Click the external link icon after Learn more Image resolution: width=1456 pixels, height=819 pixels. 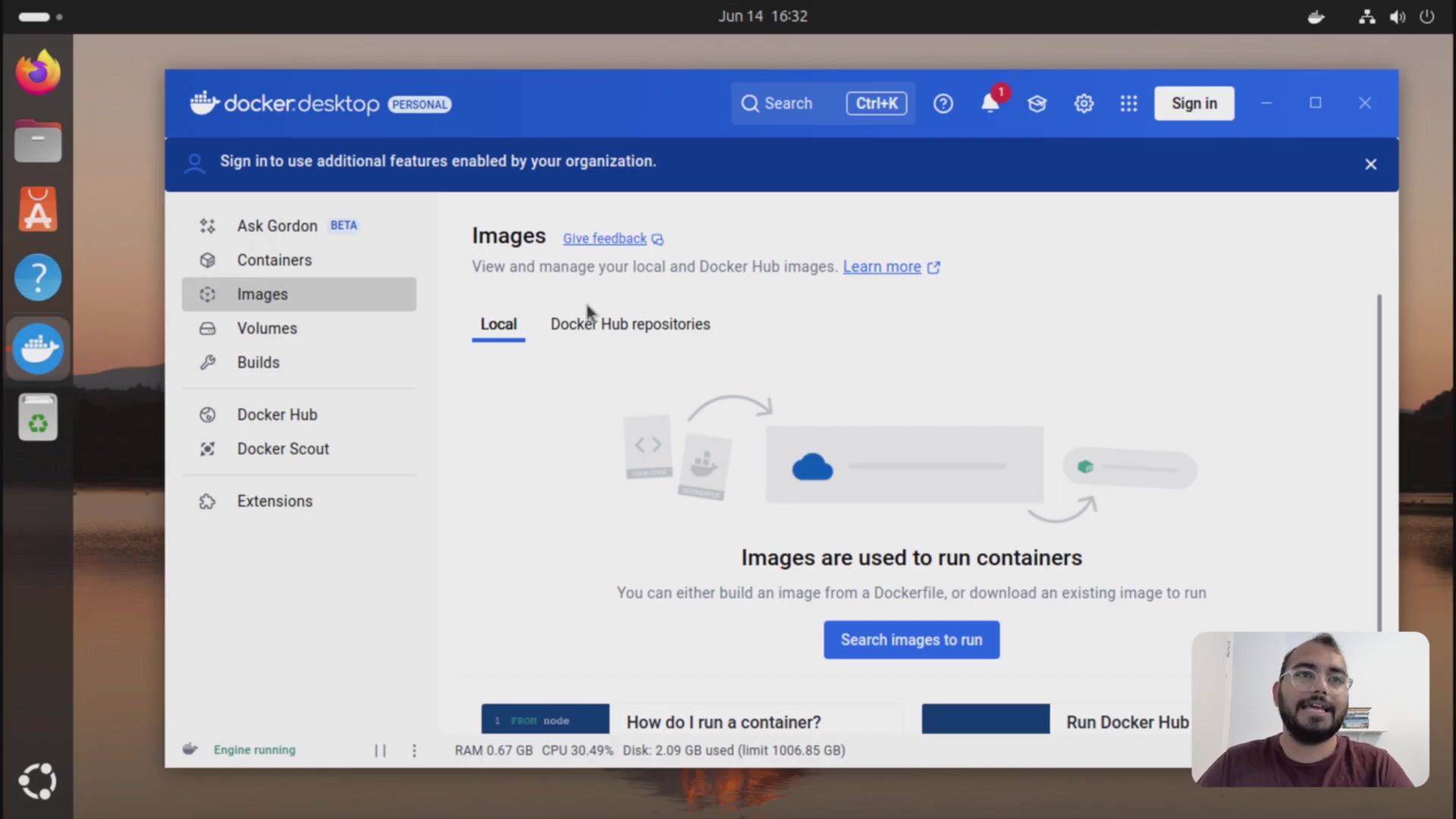point(934,267)
